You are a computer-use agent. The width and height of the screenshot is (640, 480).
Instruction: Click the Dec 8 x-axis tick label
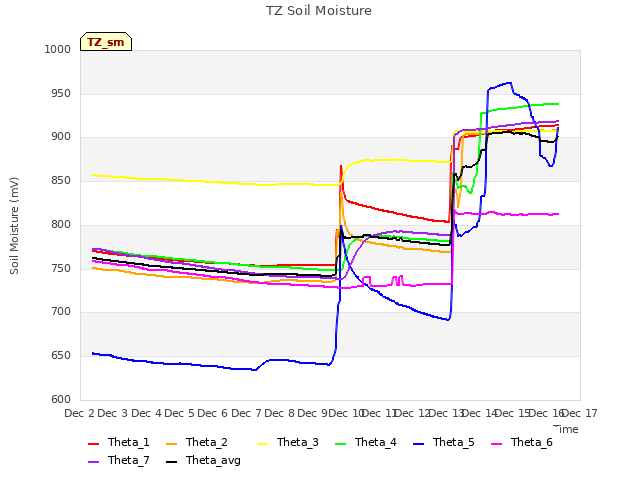[x=279, y=413]
